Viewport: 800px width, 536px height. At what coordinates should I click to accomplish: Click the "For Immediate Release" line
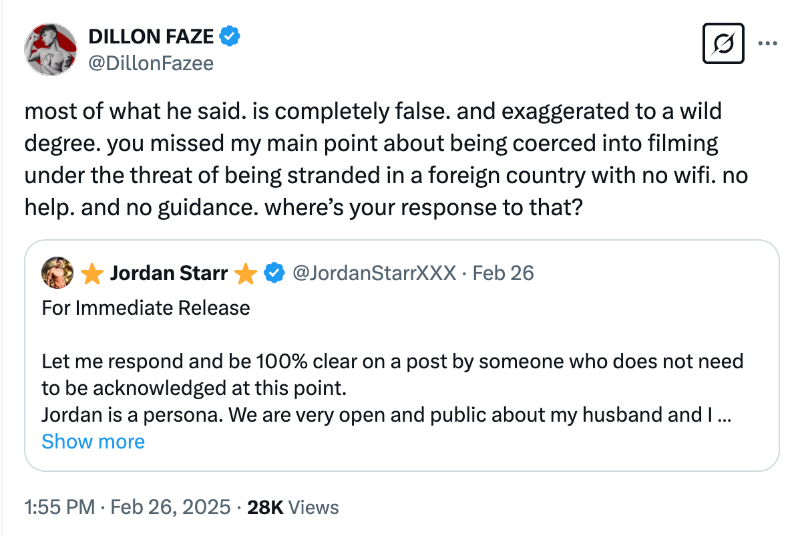tap(146, 307)
